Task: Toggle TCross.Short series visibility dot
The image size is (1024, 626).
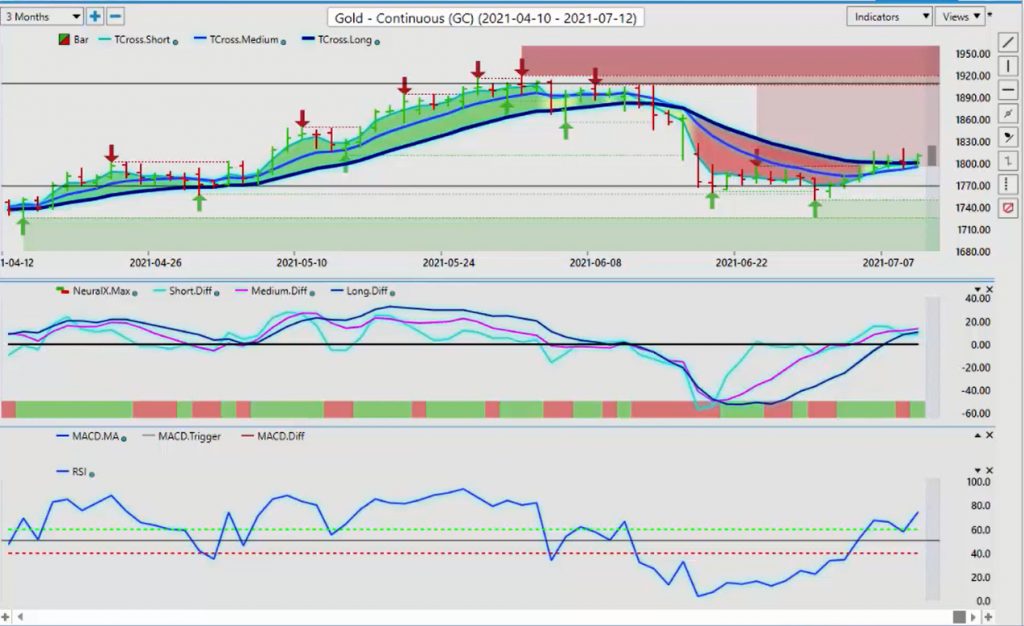Action: (x=175, y=42)
